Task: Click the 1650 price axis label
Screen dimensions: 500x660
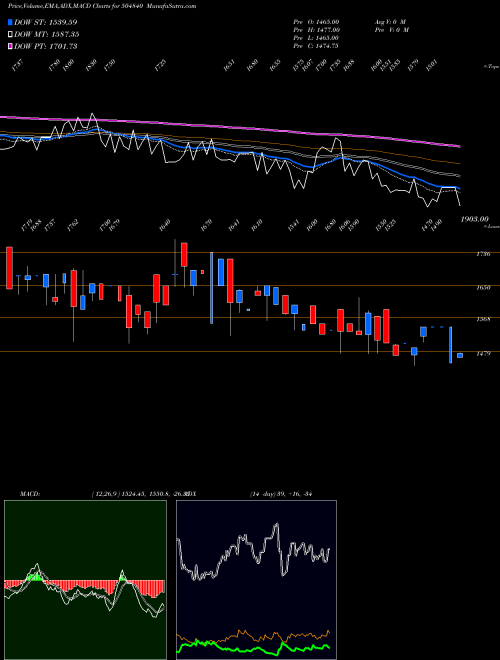Action: coord(483,288)
